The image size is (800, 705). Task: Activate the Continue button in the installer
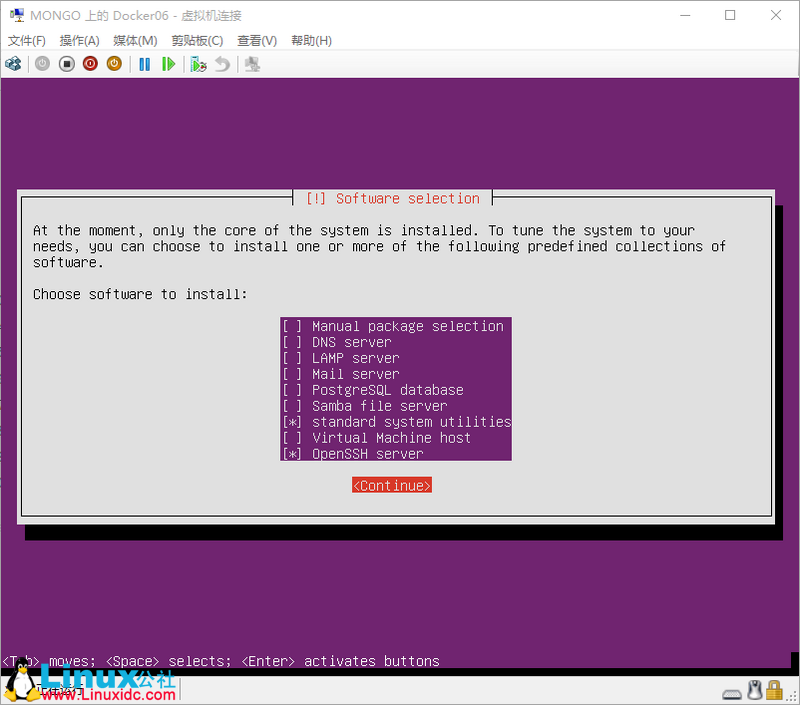pyautogui.click(x=391, y=485)
